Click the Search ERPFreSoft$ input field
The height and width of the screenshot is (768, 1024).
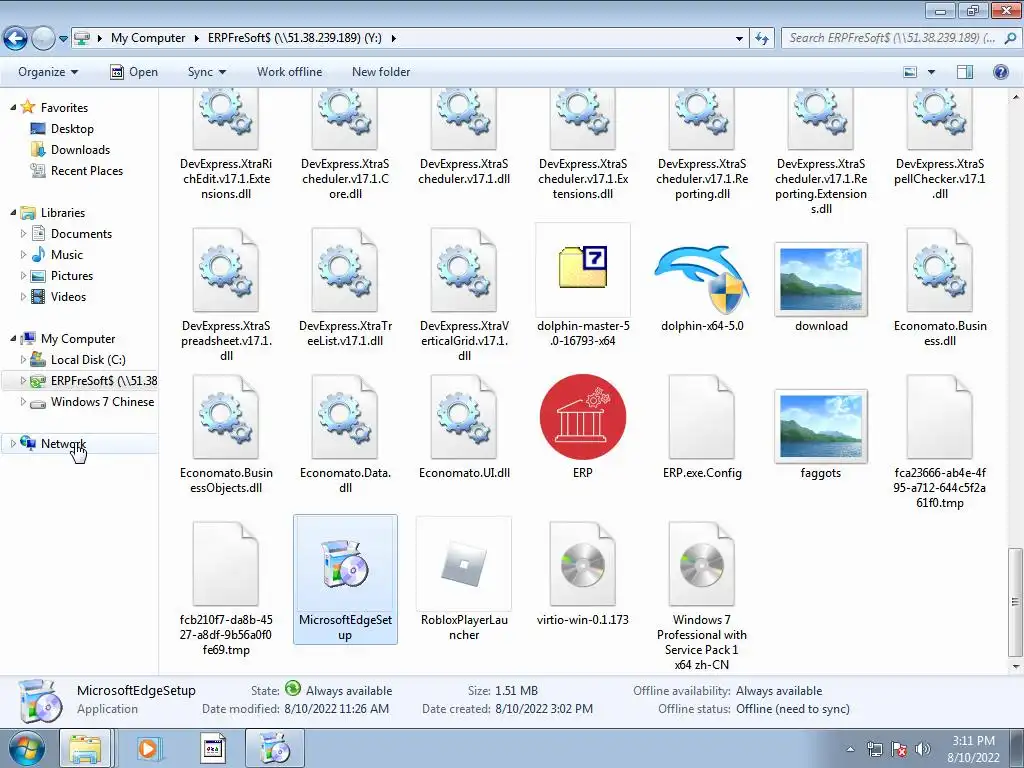click(x=893, y=38)
